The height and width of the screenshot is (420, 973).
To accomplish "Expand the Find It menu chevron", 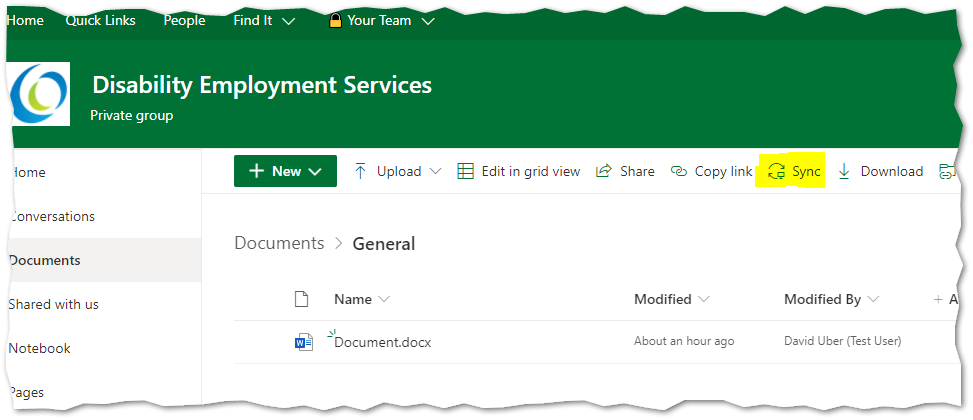I will [288, 21].
